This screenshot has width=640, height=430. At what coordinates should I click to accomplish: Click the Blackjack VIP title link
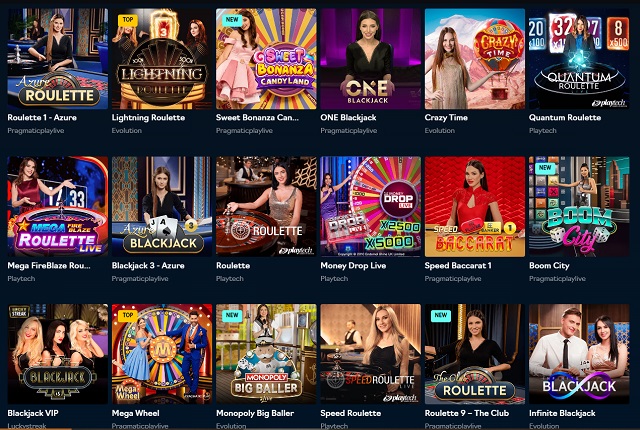click(x=33, y=413)
